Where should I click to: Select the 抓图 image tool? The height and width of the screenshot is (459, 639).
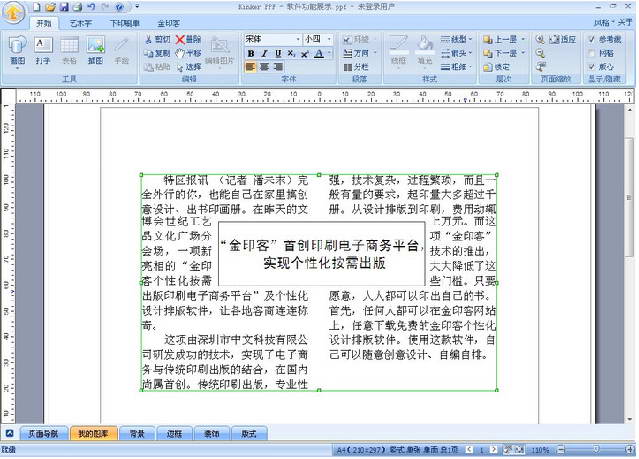click(95, 50)
